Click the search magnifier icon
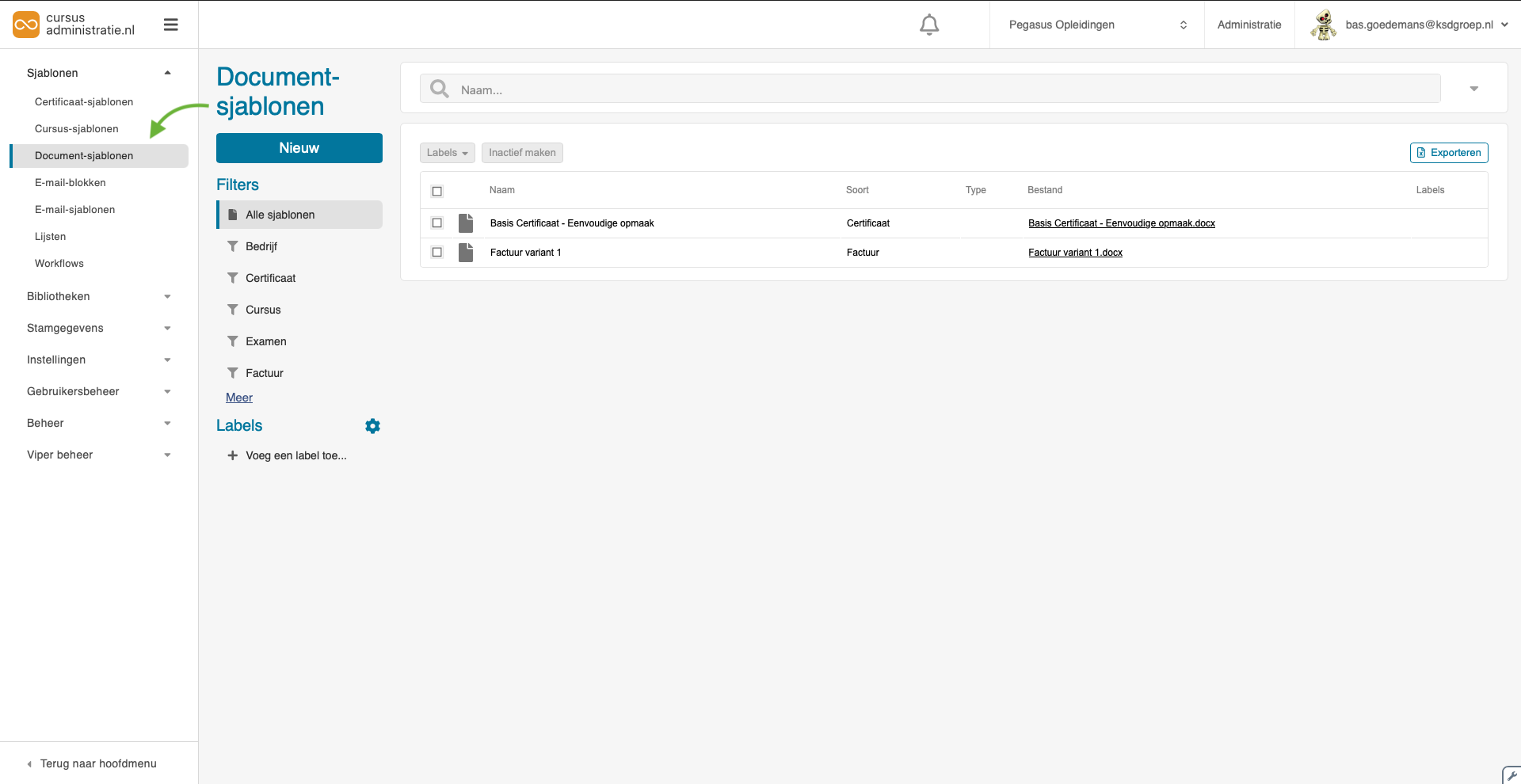The width and height of the screenshot is (1521, 784). point(440,89)
